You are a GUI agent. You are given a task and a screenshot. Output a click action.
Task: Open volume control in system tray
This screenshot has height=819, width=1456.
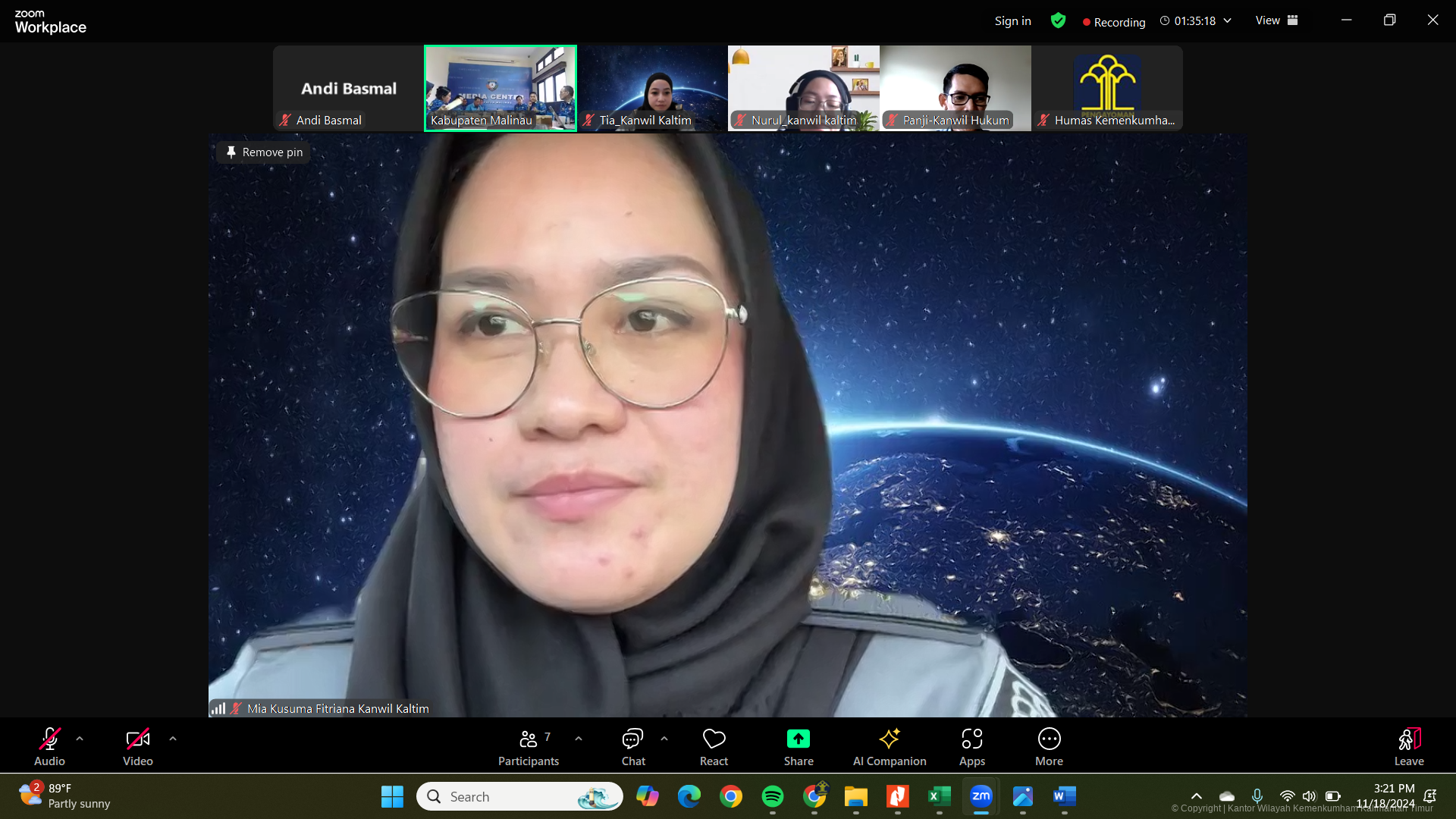(x=1310, y=796)
